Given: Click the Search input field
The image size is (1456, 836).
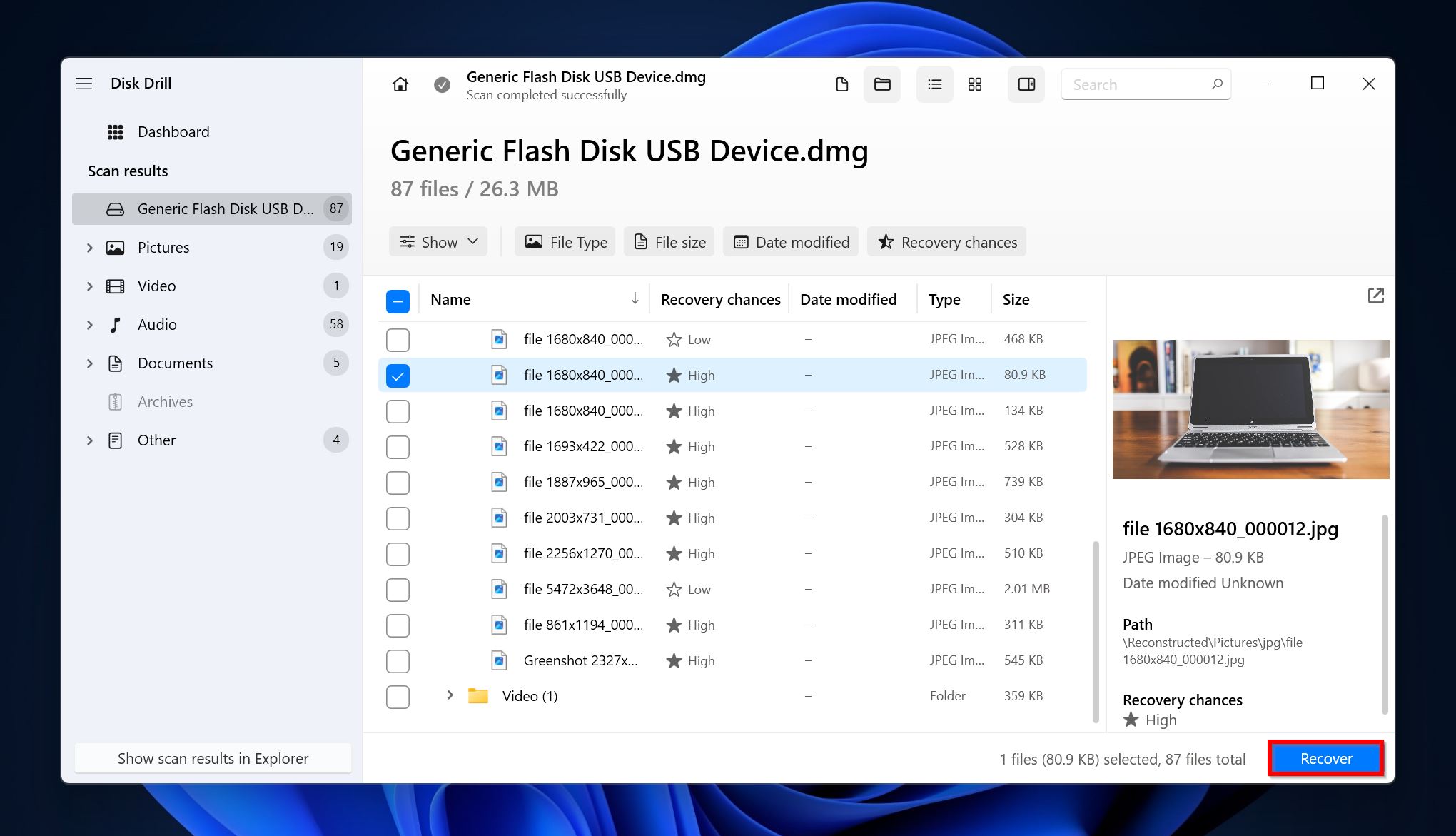Looking at the screenshot, I should 1146,83.
